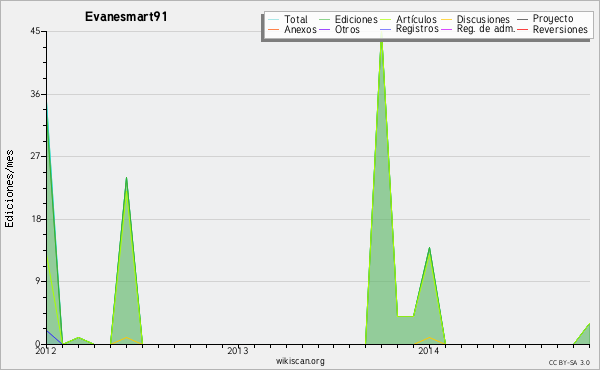Select the Registros legend entry
Image resolution: width=600 pixels, height=370 pixels.
(417, 29)
